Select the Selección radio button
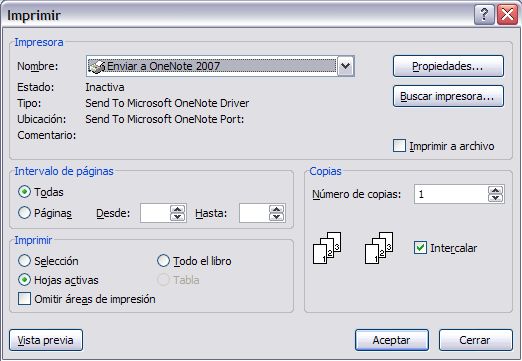522x361 pixels. 24,261
